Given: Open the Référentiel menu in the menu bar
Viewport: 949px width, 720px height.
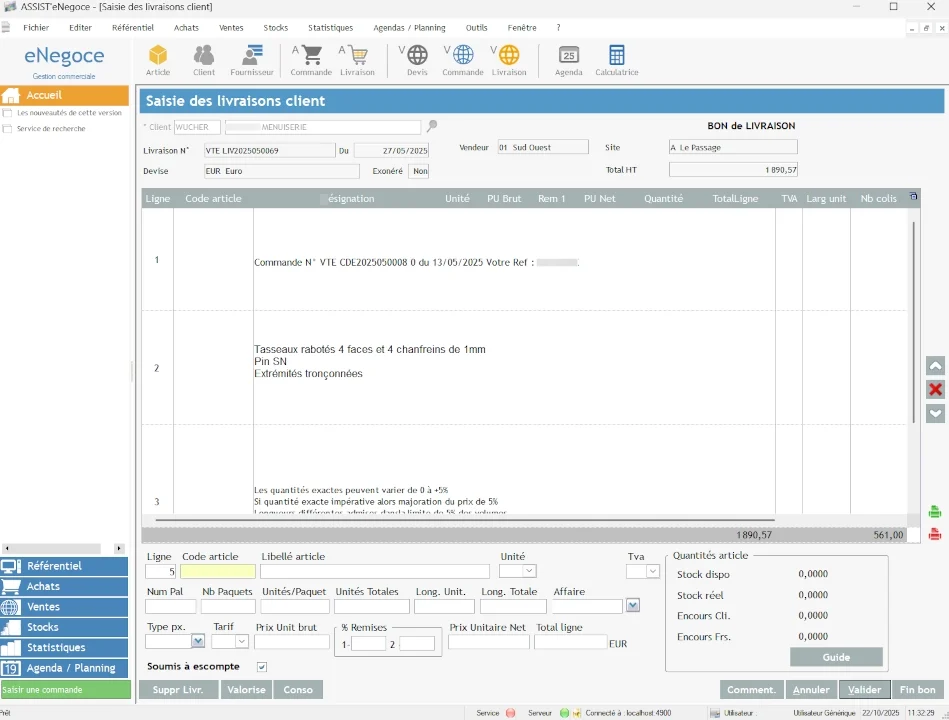Looking at the screenshot, I should 133,28.
